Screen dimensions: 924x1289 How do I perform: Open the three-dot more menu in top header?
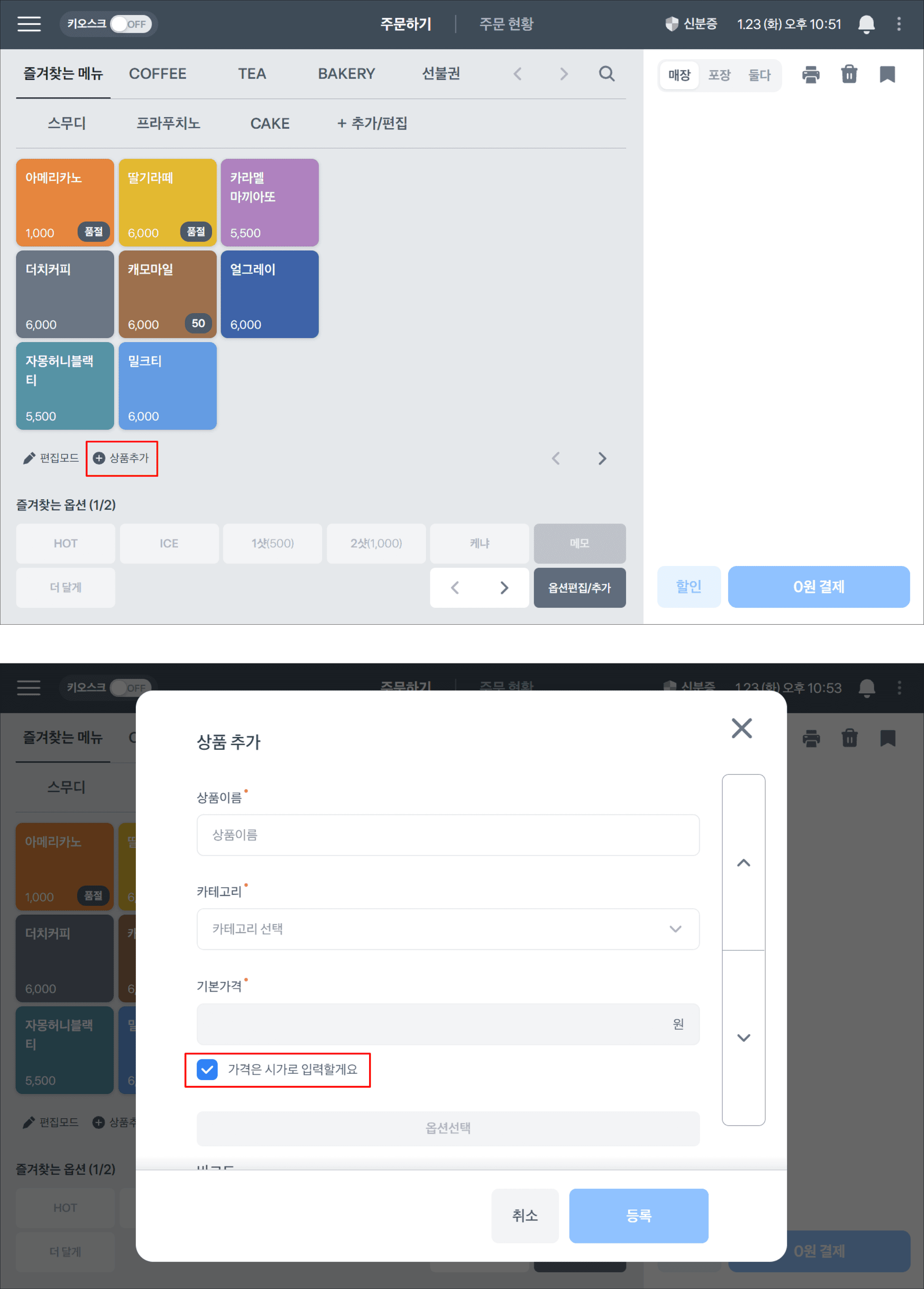point(898,24)
